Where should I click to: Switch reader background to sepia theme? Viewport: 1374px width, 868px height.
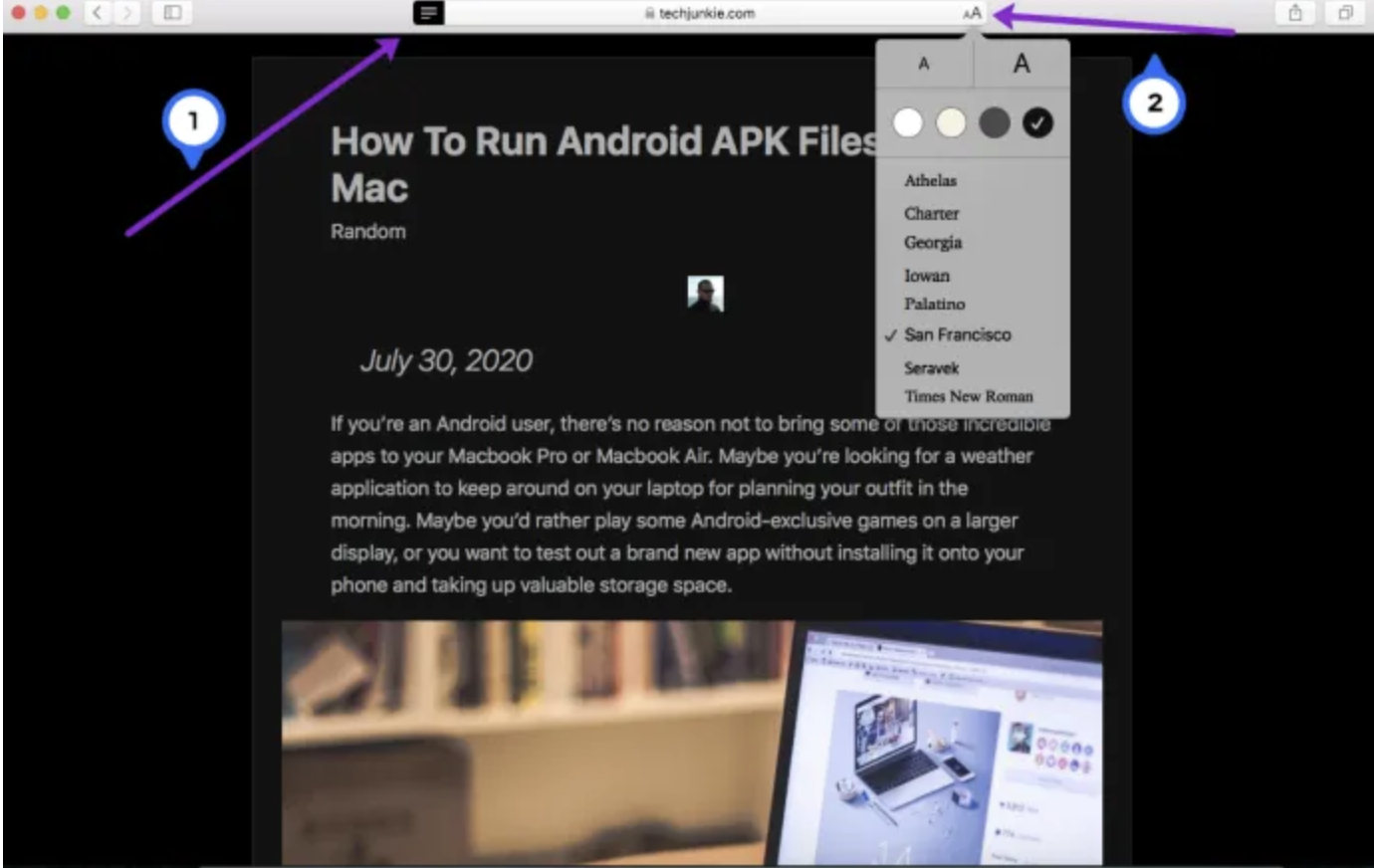pyautogui.click(x=951, y=121)
